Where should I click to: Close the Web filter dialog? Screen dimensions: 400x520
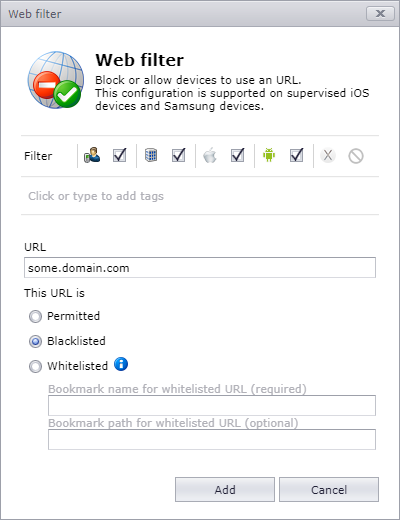pos(380,14)
